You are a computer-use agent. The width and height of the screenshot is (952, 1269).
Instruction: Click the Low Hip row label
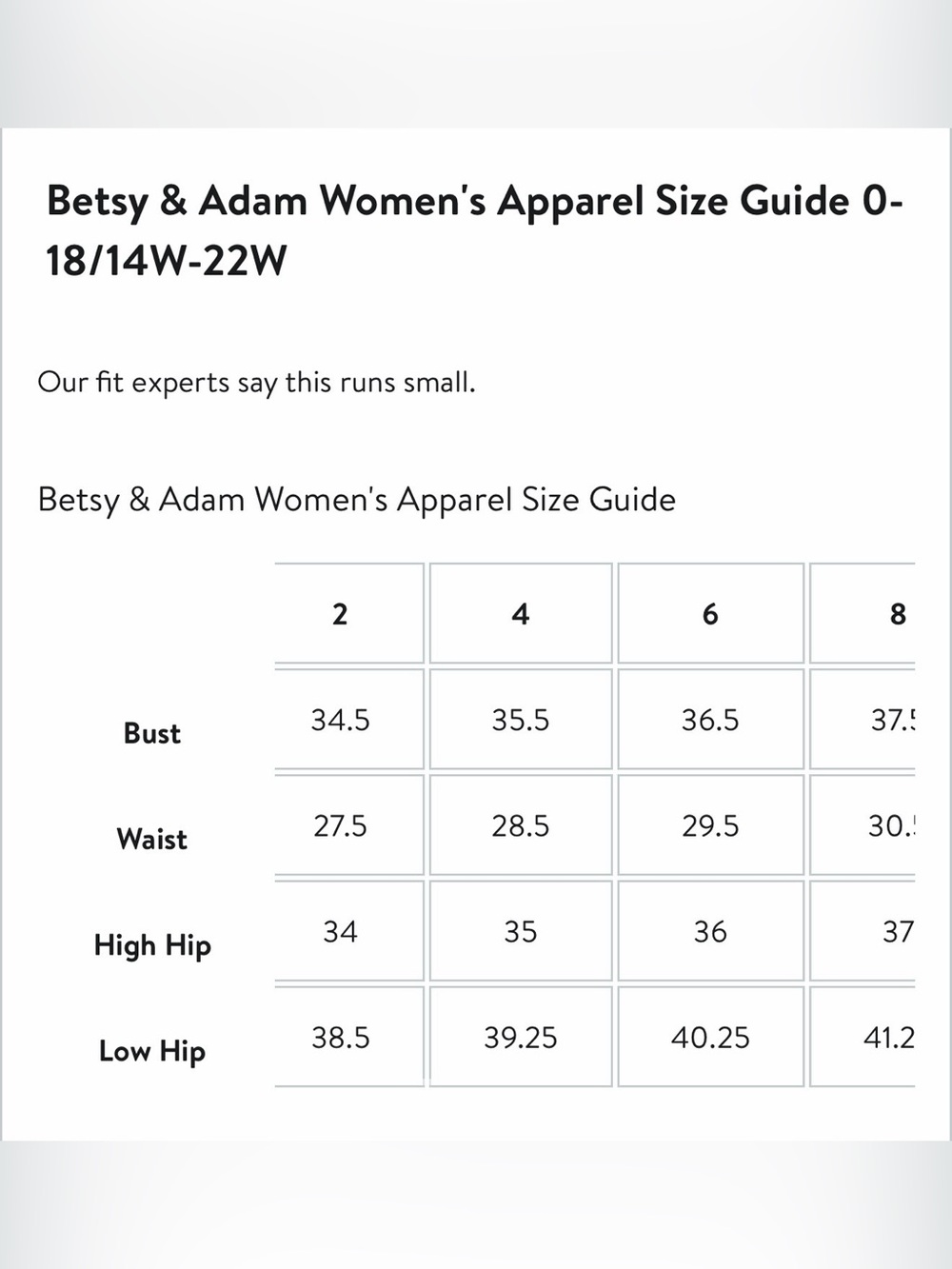click(x=152, y=1051)
